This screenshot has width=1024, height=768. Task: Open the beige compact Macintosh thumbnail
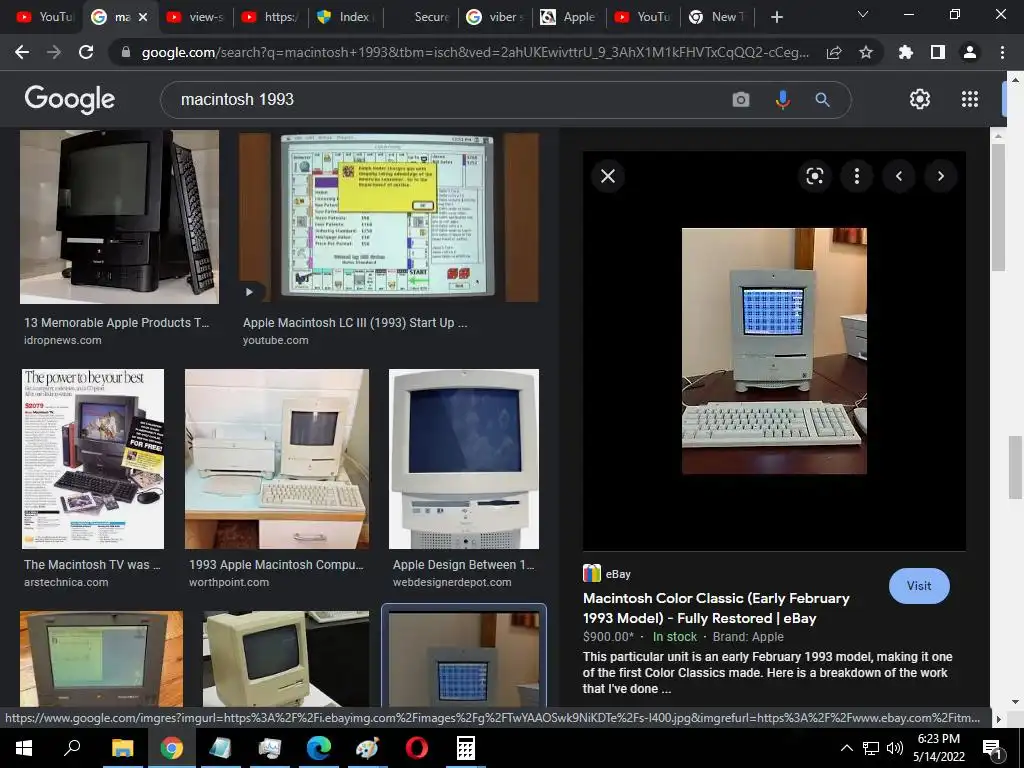pyautogui.click(x=286, y=658)
